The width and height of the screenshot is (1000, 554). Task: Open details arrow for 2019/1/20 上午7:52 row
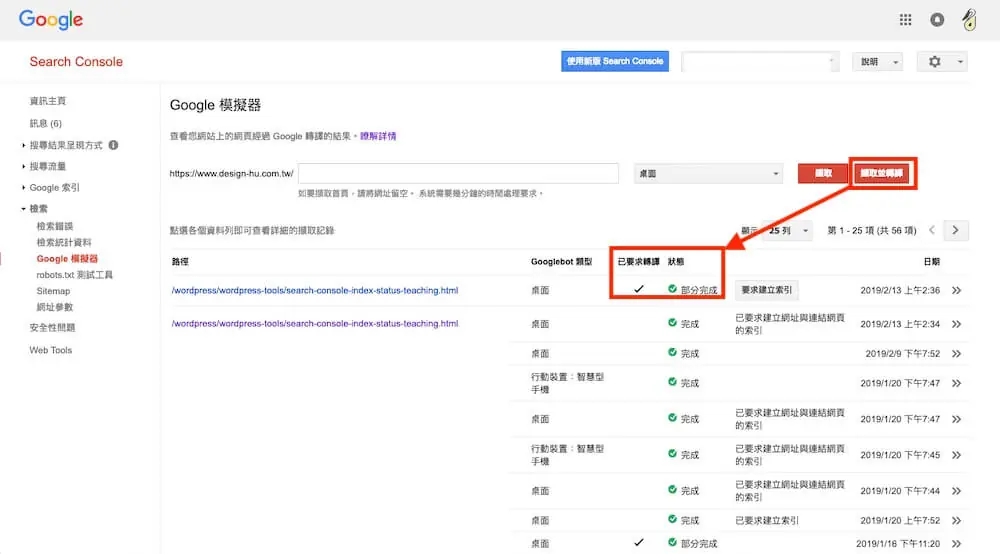956,520
